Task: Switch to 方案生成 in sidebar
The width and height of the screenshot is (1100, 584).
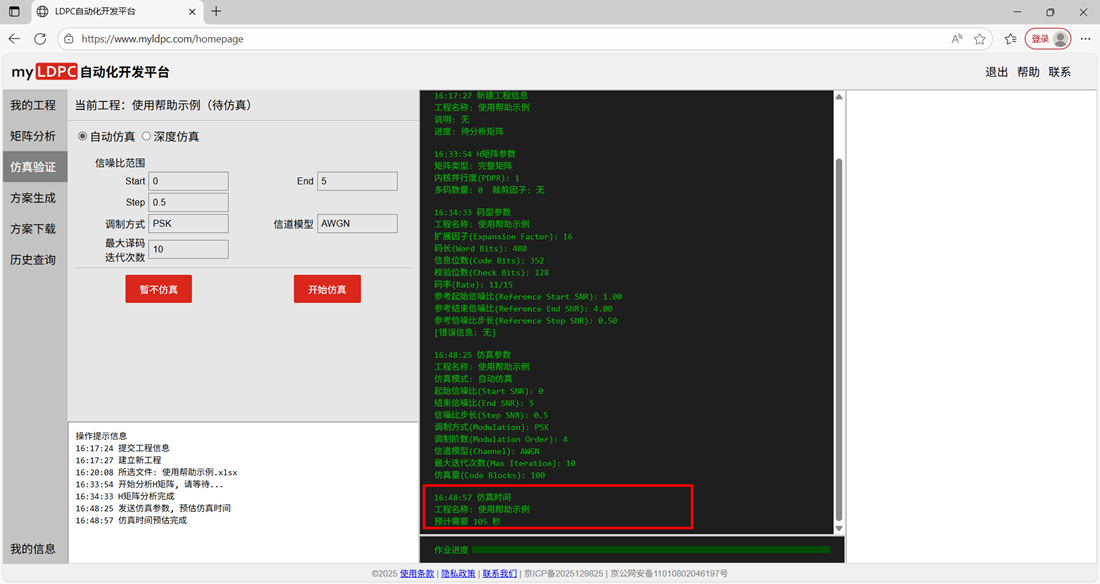Action: pyautogui.click(x=33, y=198)
